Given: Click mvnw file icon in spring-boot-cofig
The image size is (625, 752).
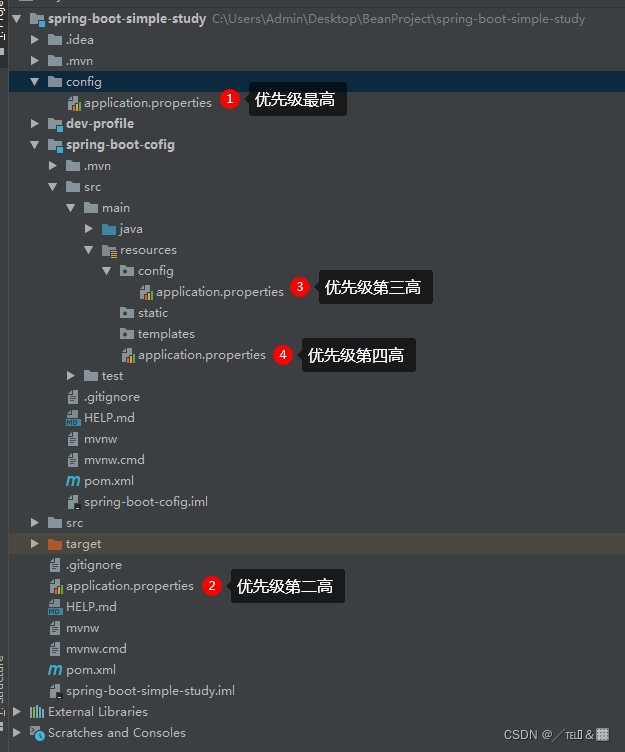Looking at the screenshot, I should click(73, 439).
